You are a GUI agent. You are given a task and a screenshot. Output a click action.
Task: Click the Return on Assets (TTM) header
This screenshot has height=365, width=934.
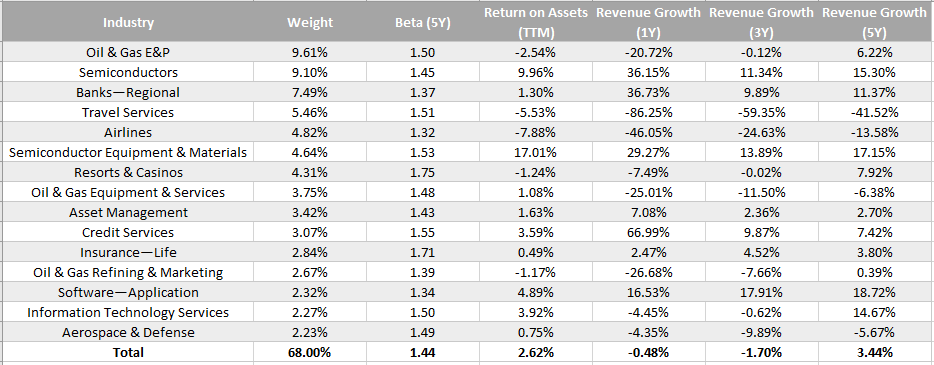click(x=536, y=23)
